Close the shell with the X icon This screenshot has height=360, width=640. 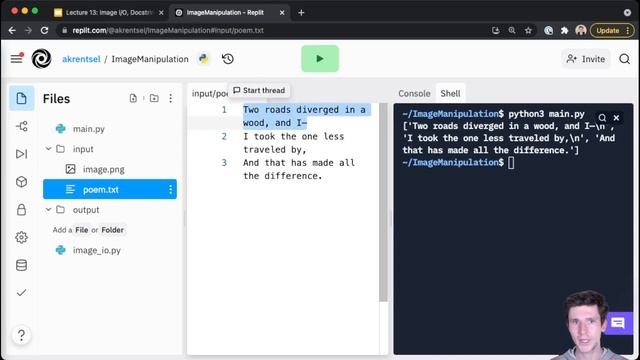[616, 118]
